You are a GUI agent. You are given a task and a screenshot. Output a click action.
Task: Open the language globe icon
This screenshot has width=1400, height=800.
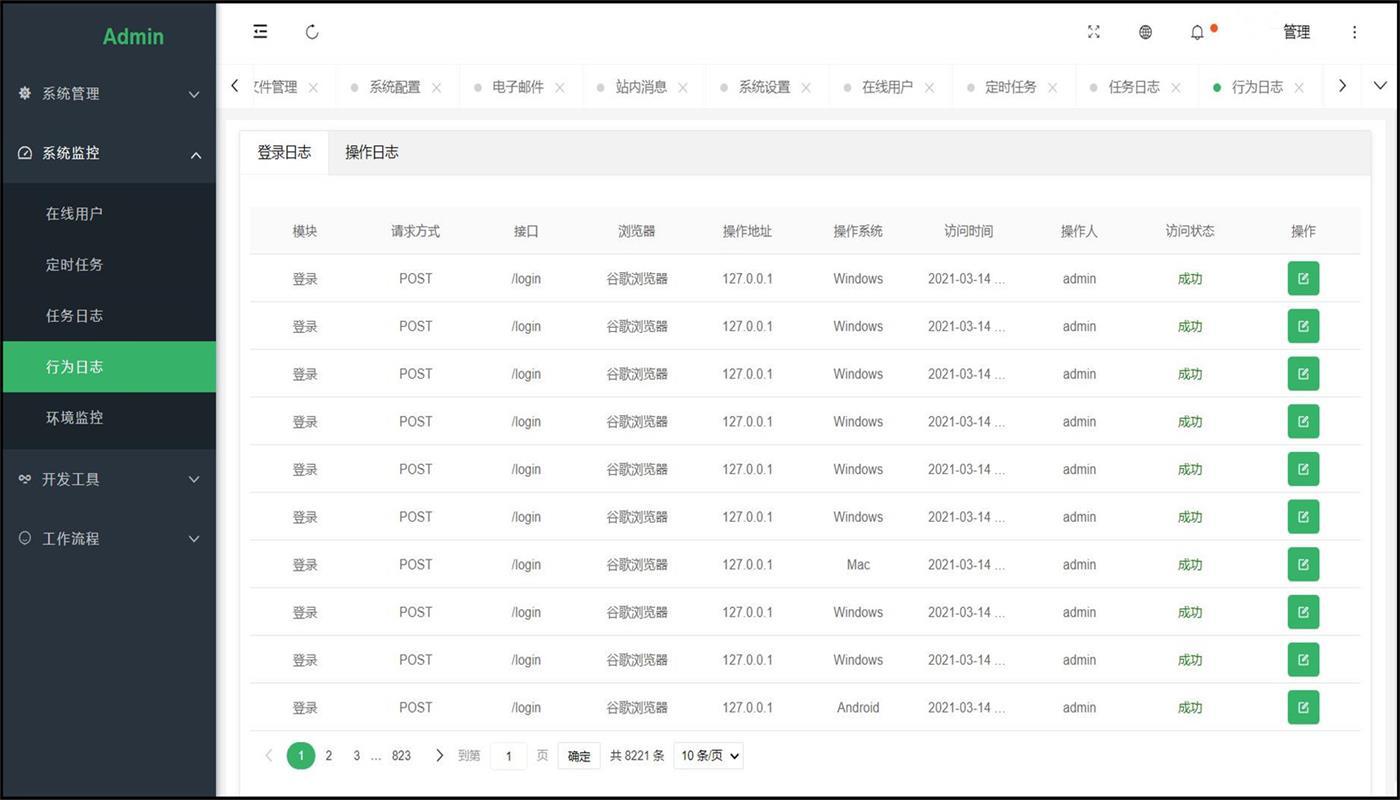1145,32
